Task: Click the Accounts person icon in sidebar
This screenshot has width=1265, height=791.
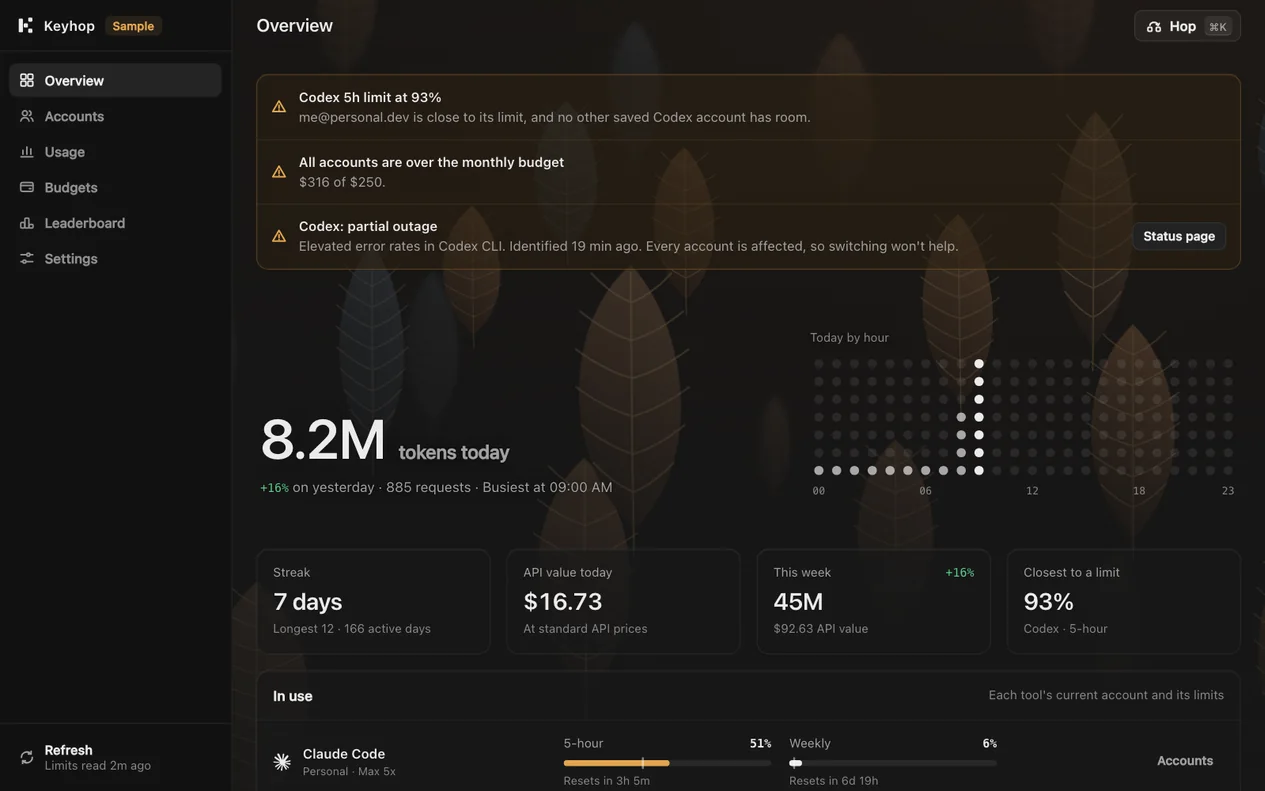Action: [x=27, y=116]
